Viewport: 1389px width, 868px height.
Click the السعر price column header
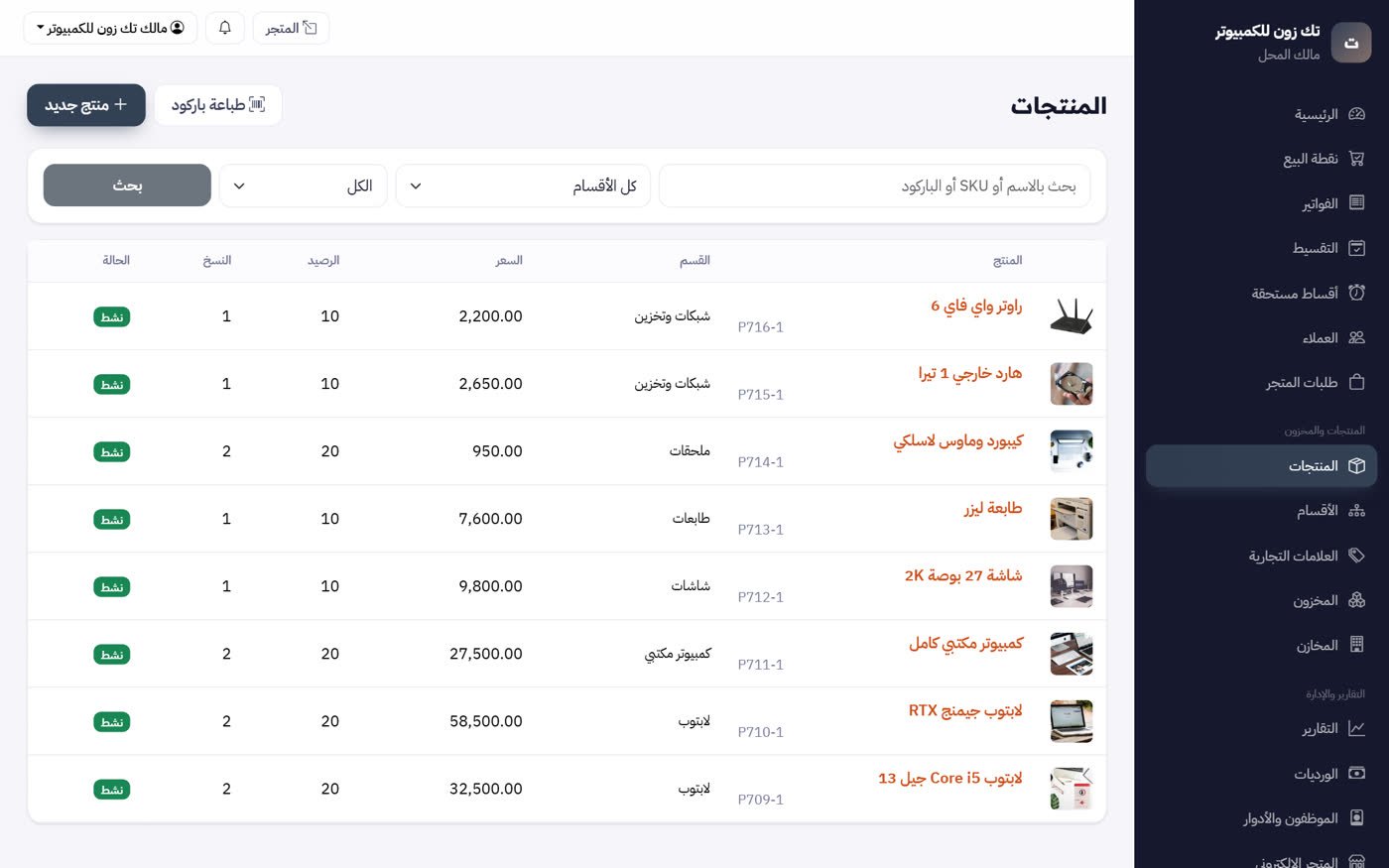click(509, 260)
